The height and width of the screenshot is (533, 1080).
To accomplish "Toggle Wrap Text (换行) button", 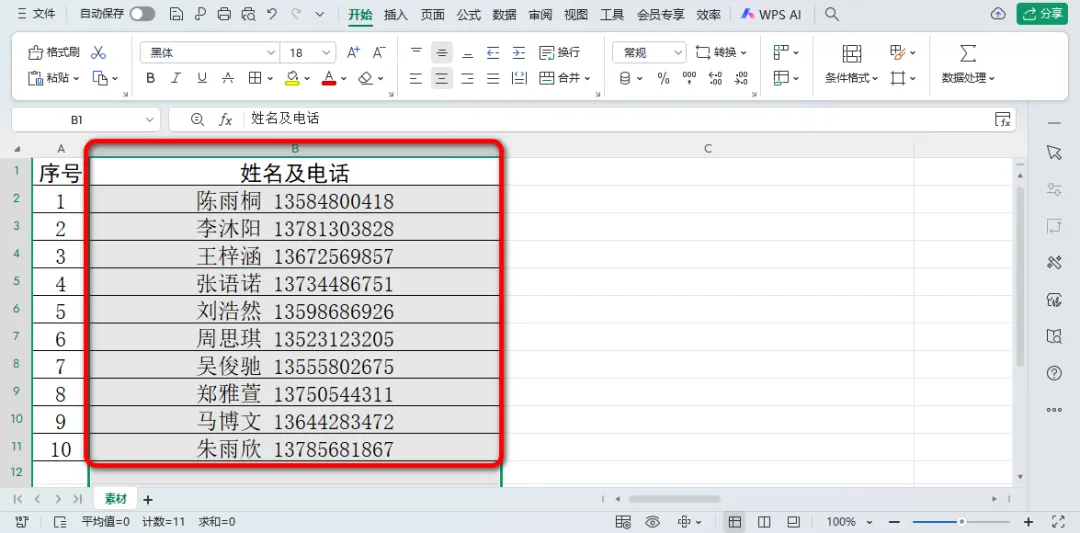I will (x=559, y=52).
